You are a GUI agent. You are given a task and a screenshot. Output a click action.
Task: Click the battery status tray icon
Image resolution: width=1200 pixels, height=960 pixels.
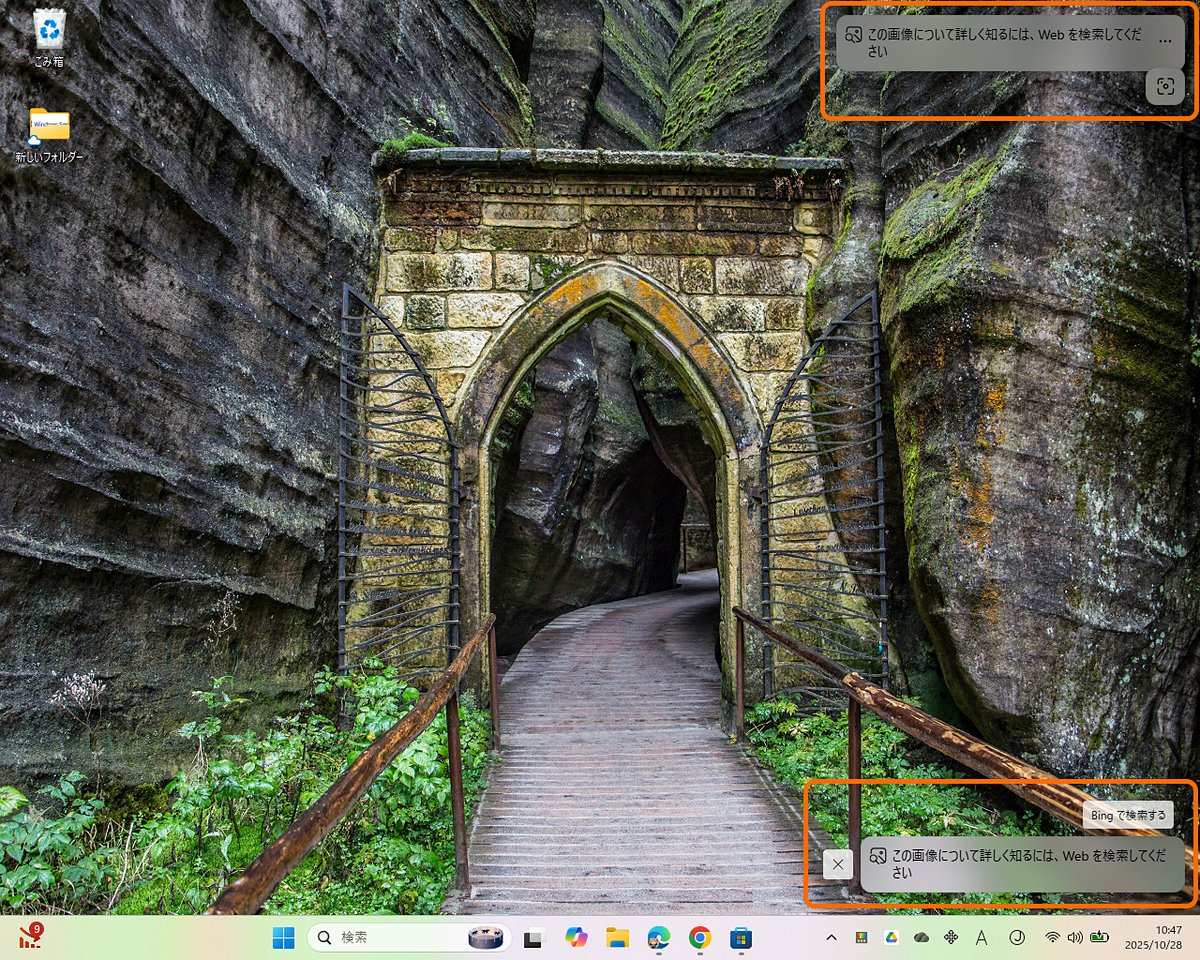pos(1100,938)
